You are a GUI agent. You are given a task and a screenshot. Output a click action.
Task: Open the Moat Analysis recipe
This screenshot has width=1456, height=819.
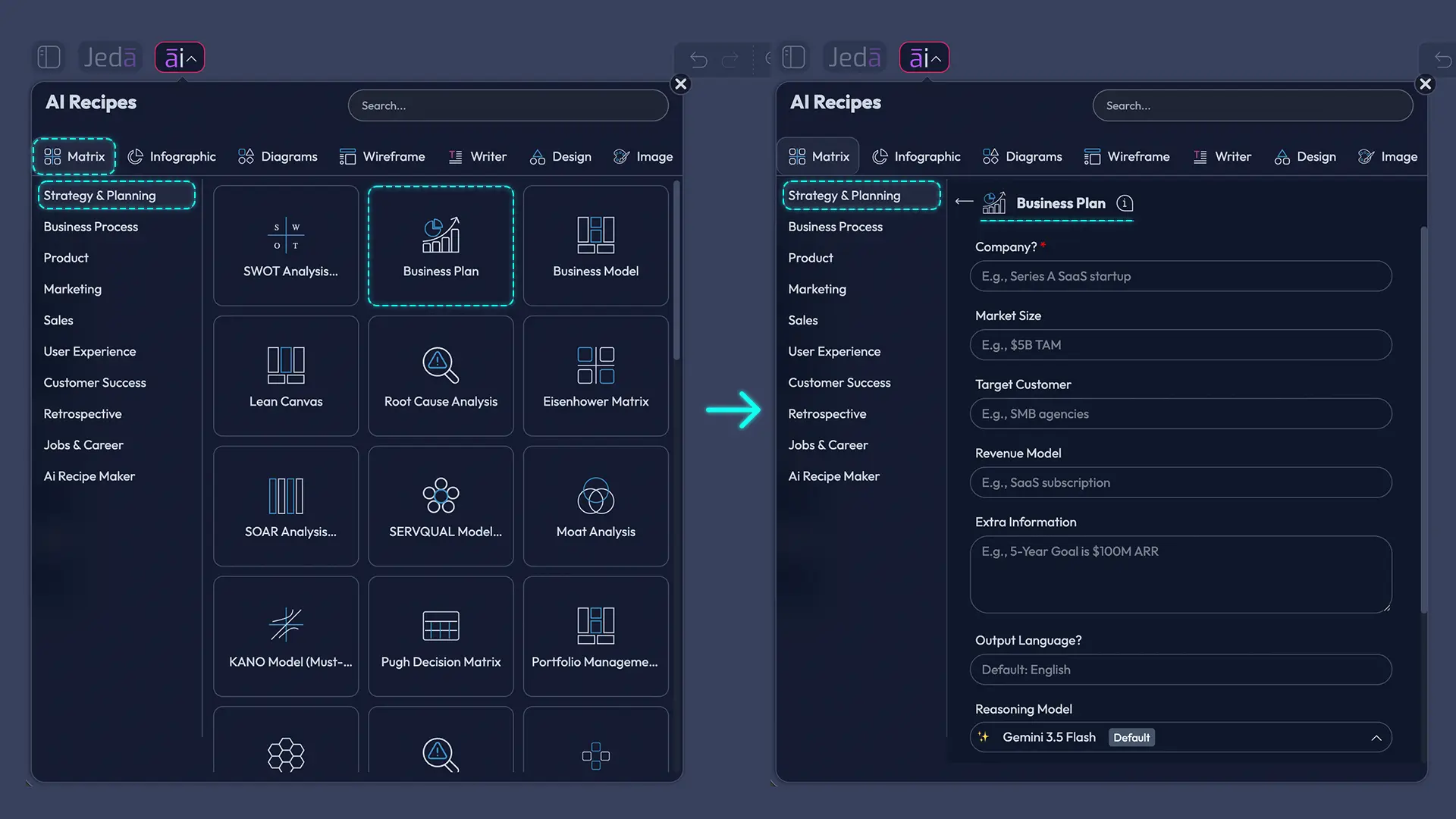point(596,507)
